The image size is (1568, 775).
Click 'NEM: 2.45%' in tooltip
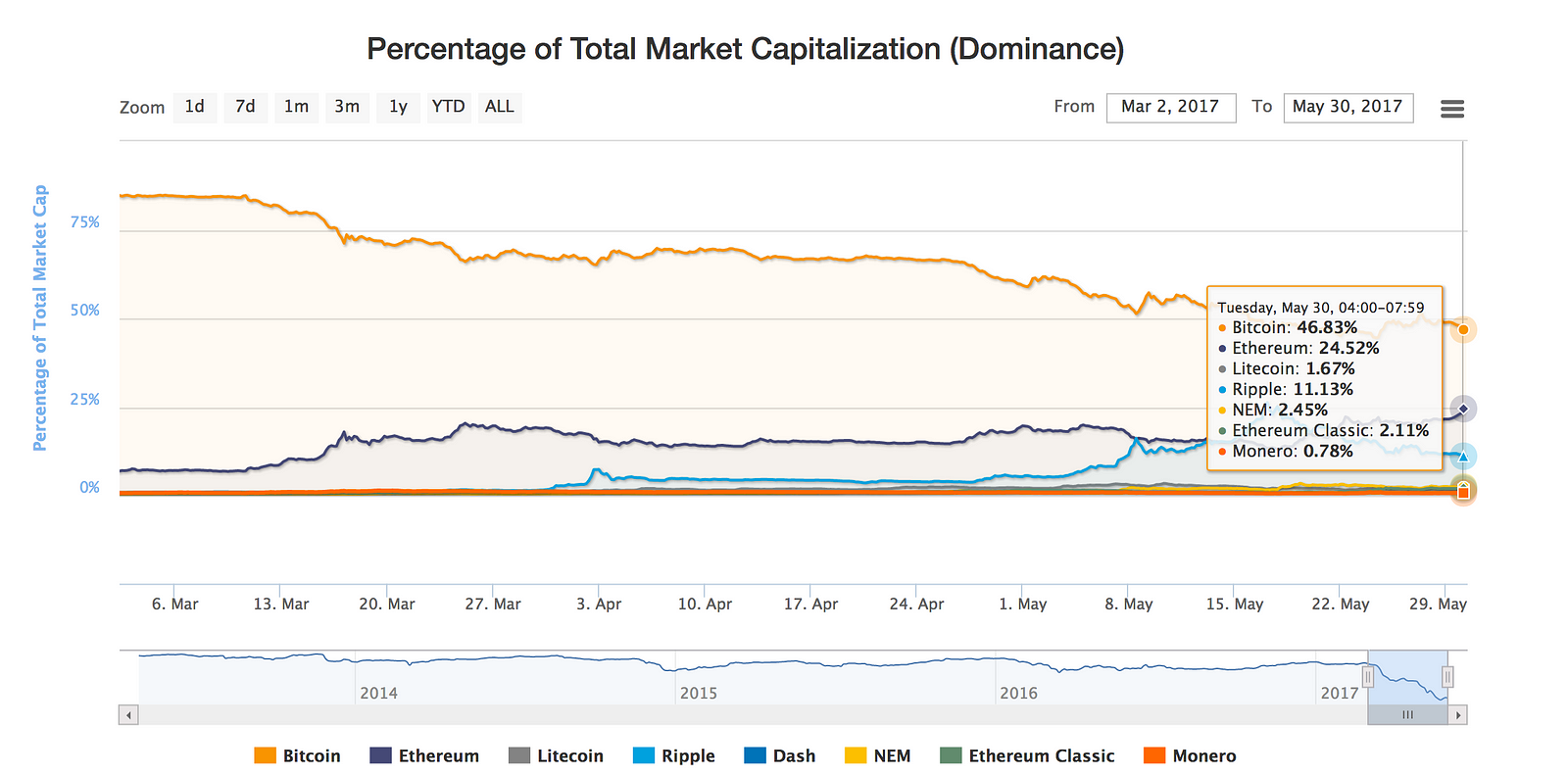(x=1280, y=410)
